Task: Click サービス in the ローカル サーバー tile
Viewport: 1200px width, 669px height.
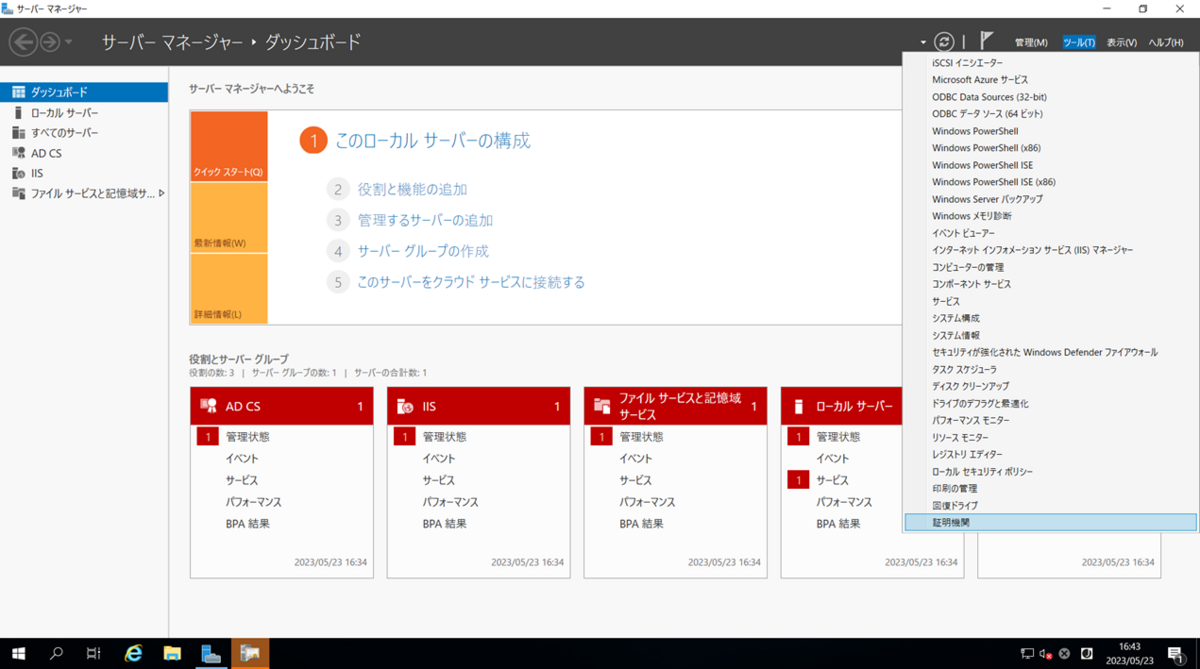Action: [x=833, y=480]
